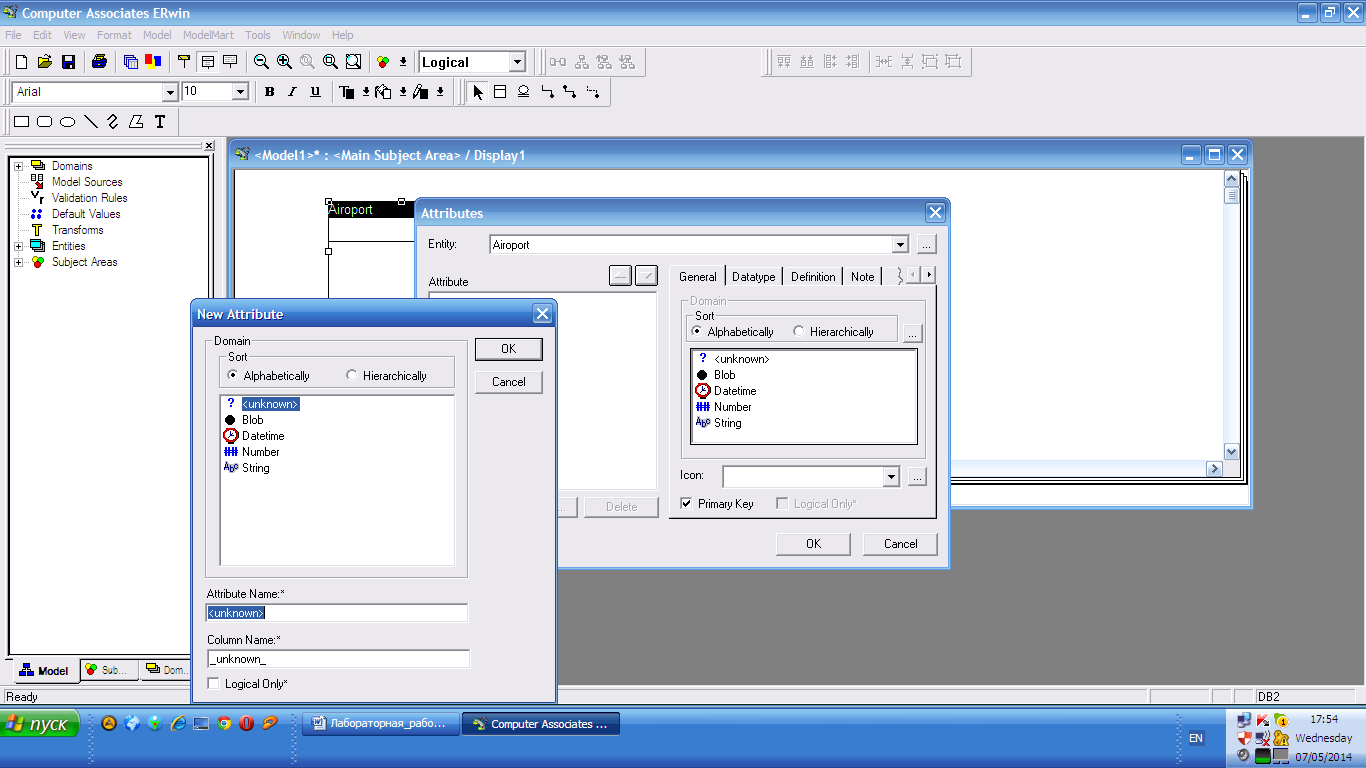The image size is (1366, 768).
Task: Toggle Underline text formatting
Action: (315, 92)
